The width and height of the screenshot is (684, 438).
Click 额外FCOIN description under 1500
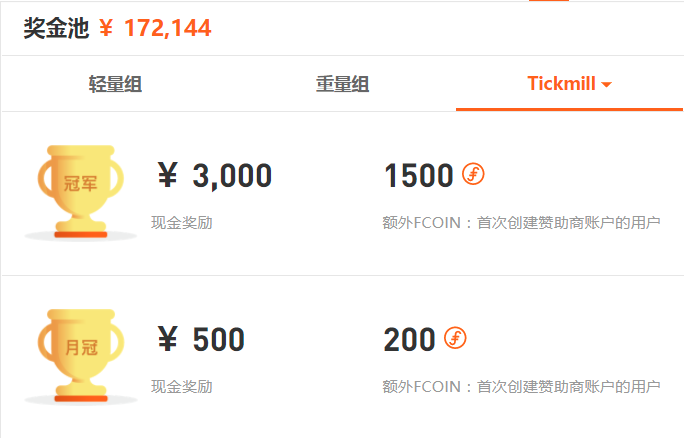click(521, 222)
